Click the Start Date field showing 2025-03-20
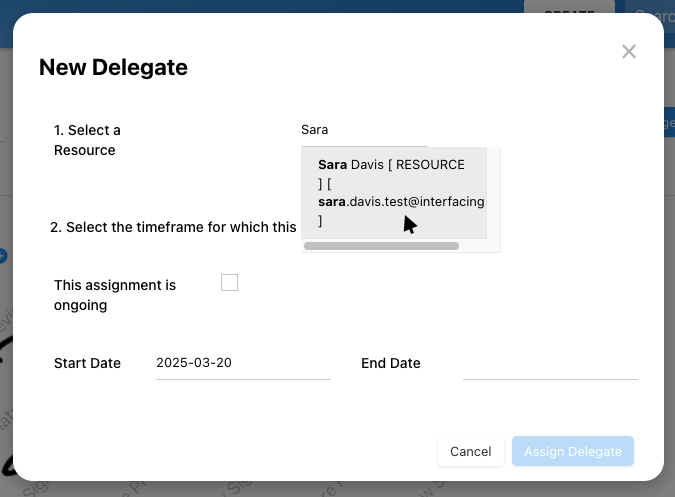Viewport: 675px width, 497px height. pos(243,363)
